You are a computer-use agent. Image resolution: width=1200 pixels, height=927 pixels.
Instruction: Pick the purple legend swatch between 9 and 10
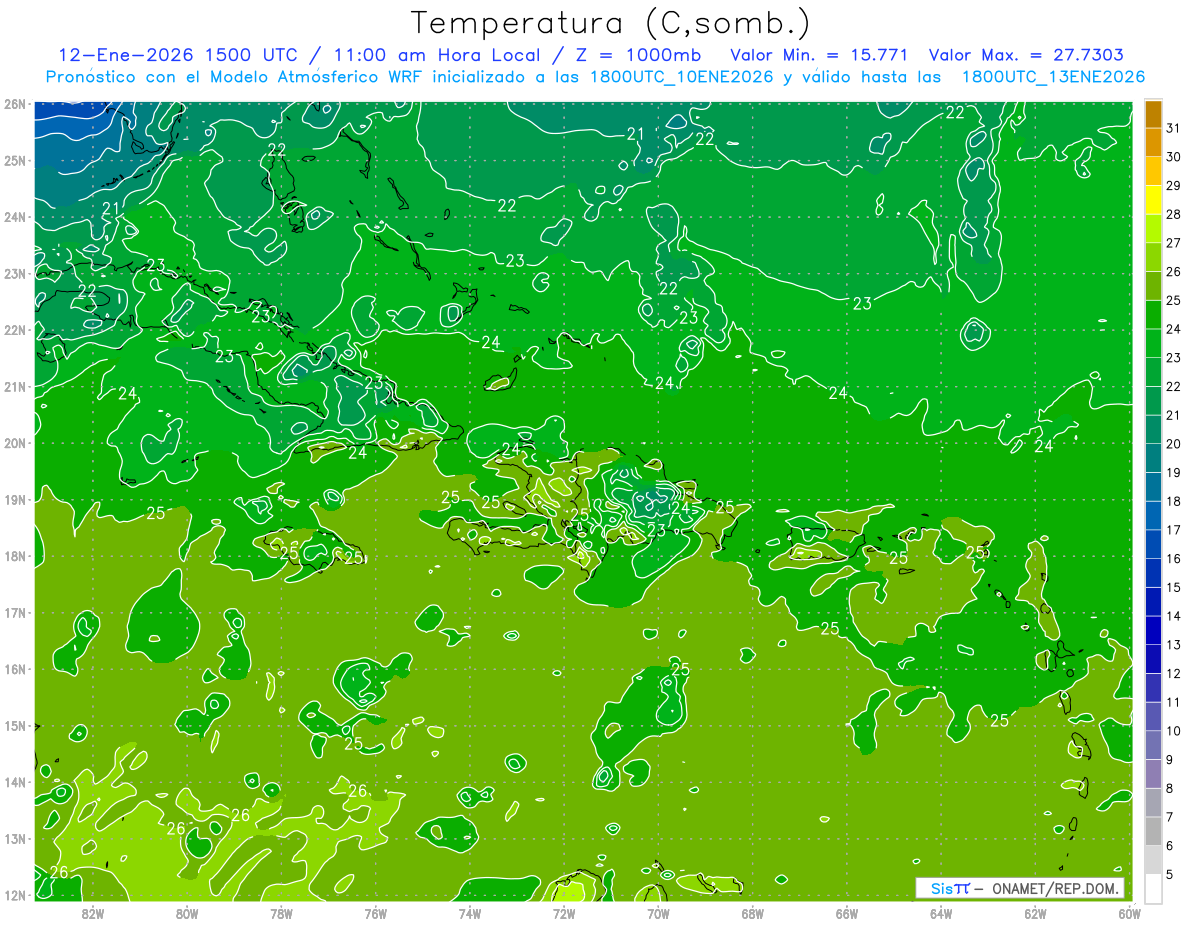click(x=1153, y=745)
